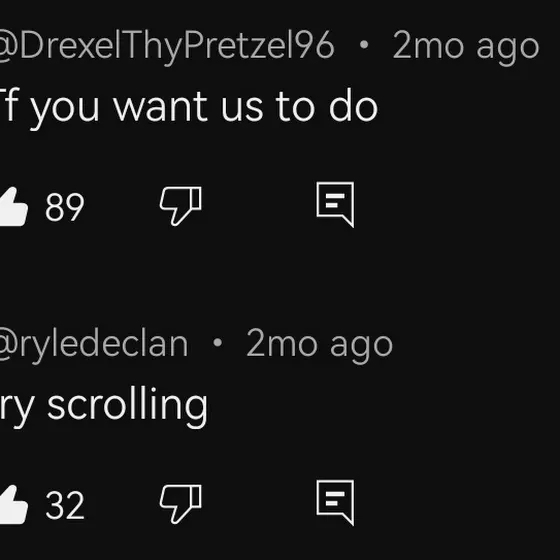Open DrexelThyPretzel96's 2mo ago timestamp
The height and width of the screenshot is (560, 560).
(x=466, y=47)
